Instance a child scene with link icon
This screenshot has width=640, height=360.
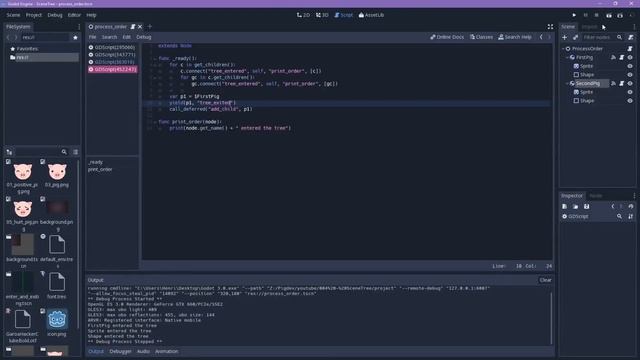tap(575, 38)
